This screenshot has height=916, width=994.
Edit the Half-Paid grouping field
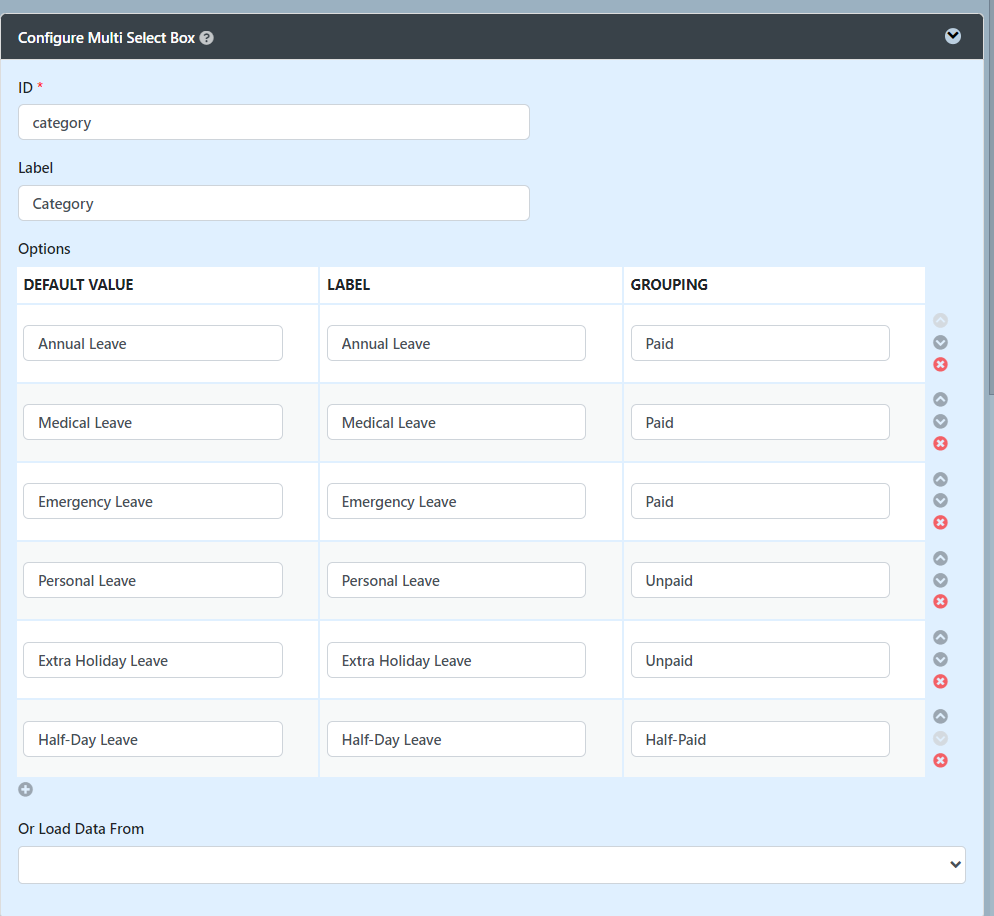click(x=759, y=740)
